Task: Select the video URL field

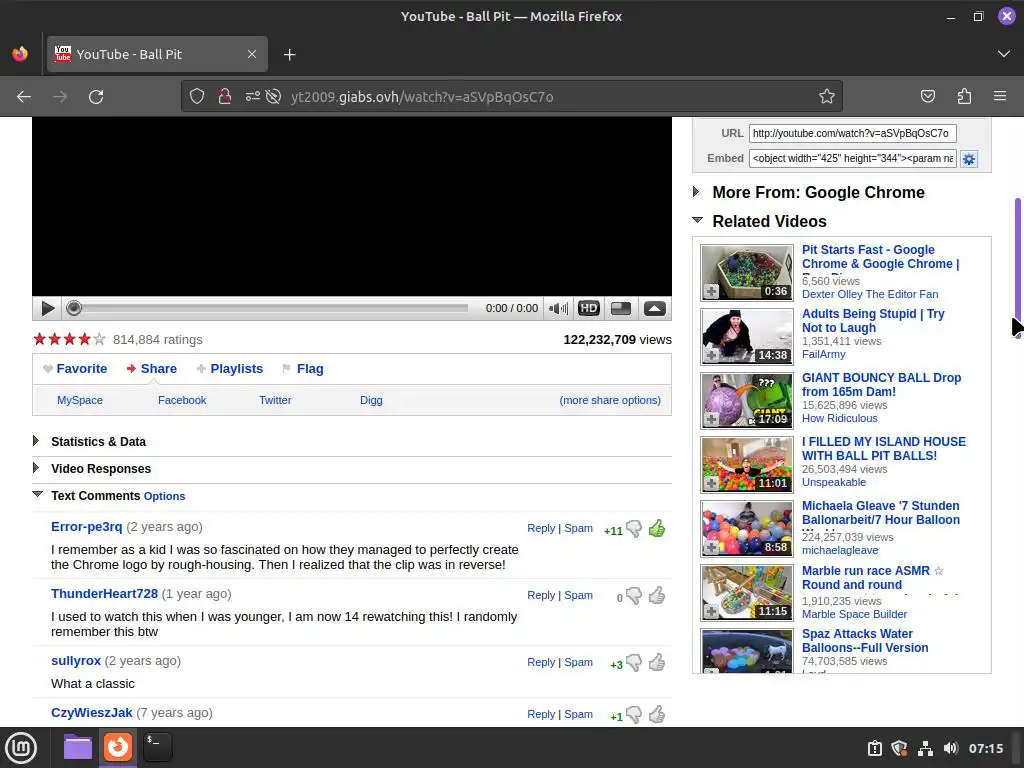Action: click(852, 133)
